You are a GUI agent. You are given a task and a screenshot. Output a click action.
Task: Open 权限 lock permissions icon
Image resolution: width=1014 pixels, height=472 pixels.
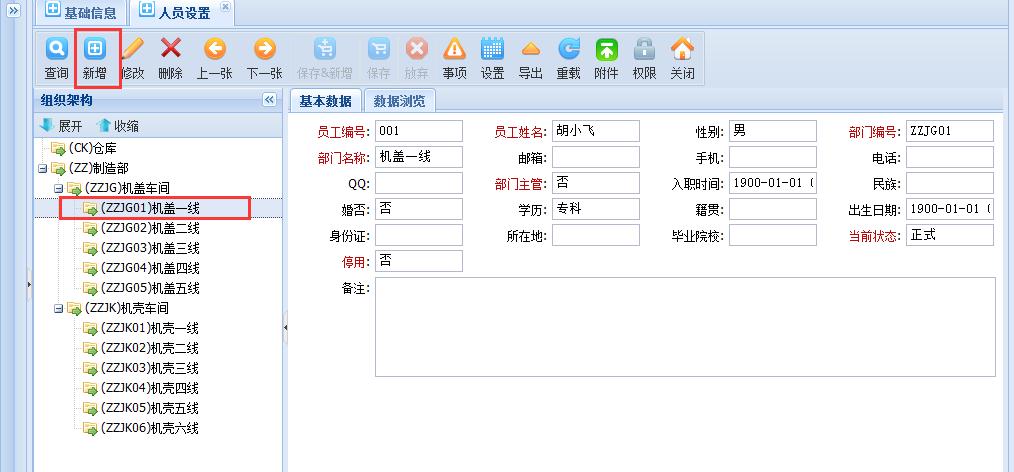click(x=644, y=48)
